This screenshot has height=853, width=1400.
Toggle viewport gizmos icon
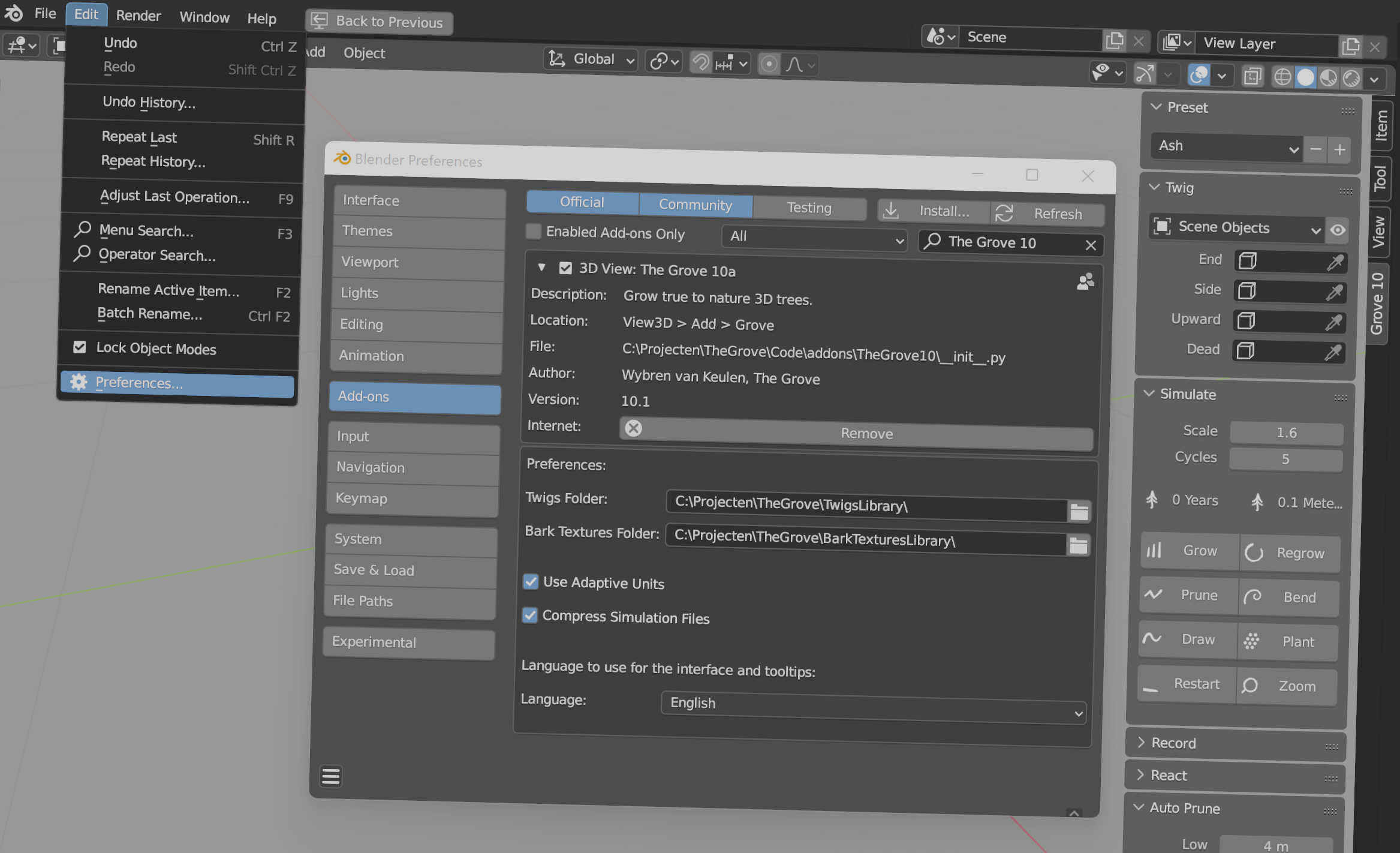(1145, 74)
